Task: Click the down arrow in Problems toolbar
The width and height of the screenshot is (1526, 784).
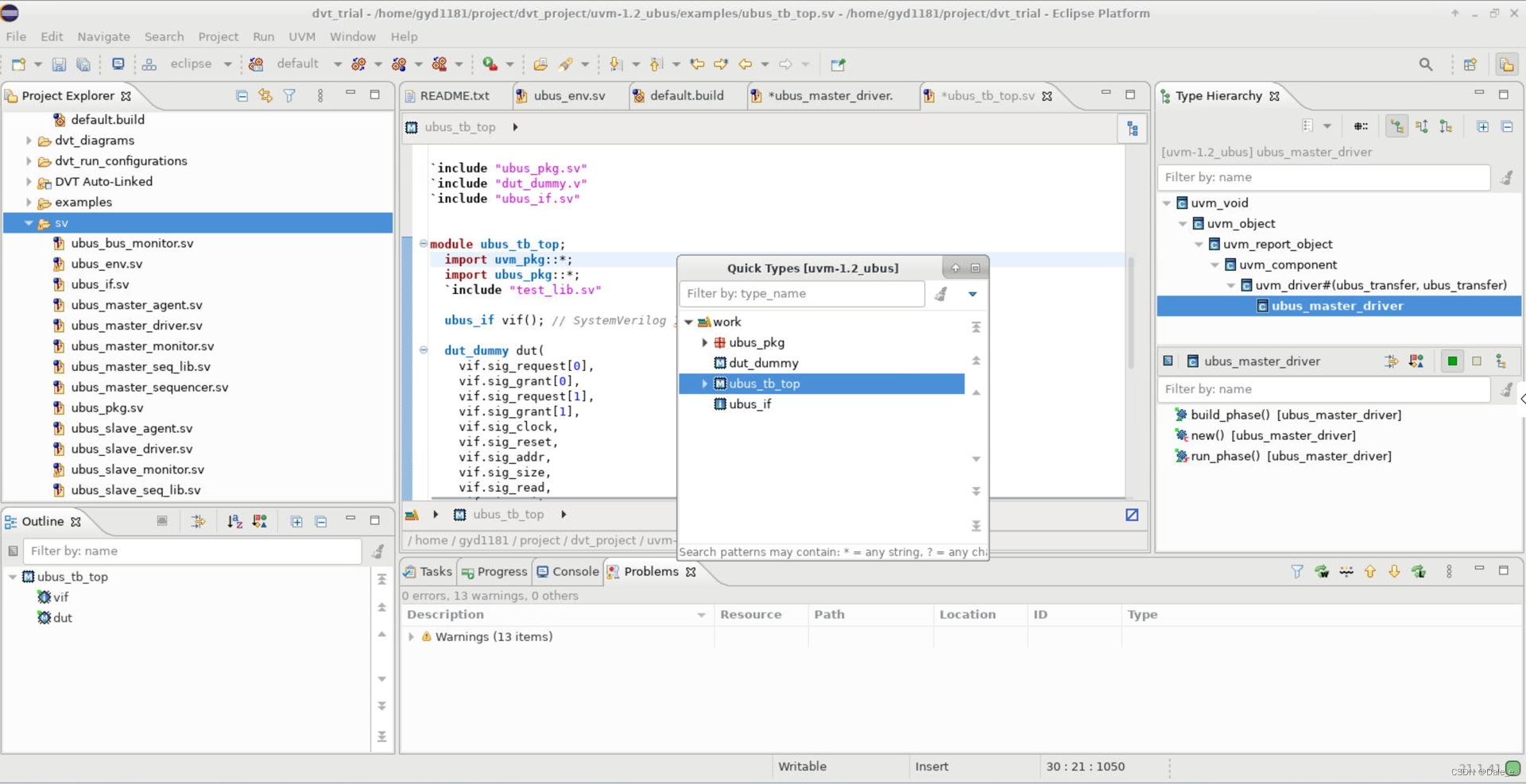Action: (1394, 571)
